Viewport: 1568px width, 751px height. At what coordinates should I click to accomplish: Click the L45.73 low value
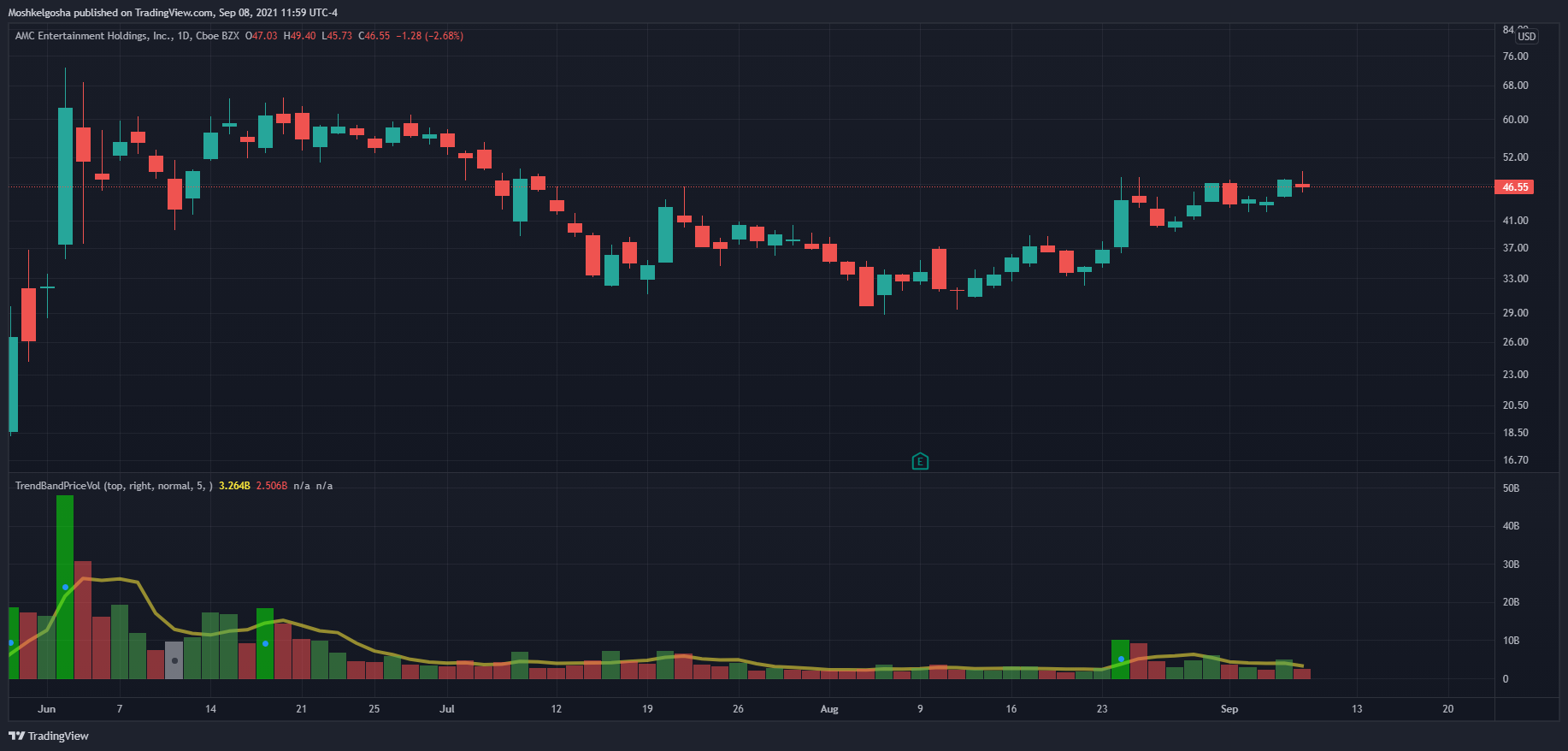click(x=337, y=36)
